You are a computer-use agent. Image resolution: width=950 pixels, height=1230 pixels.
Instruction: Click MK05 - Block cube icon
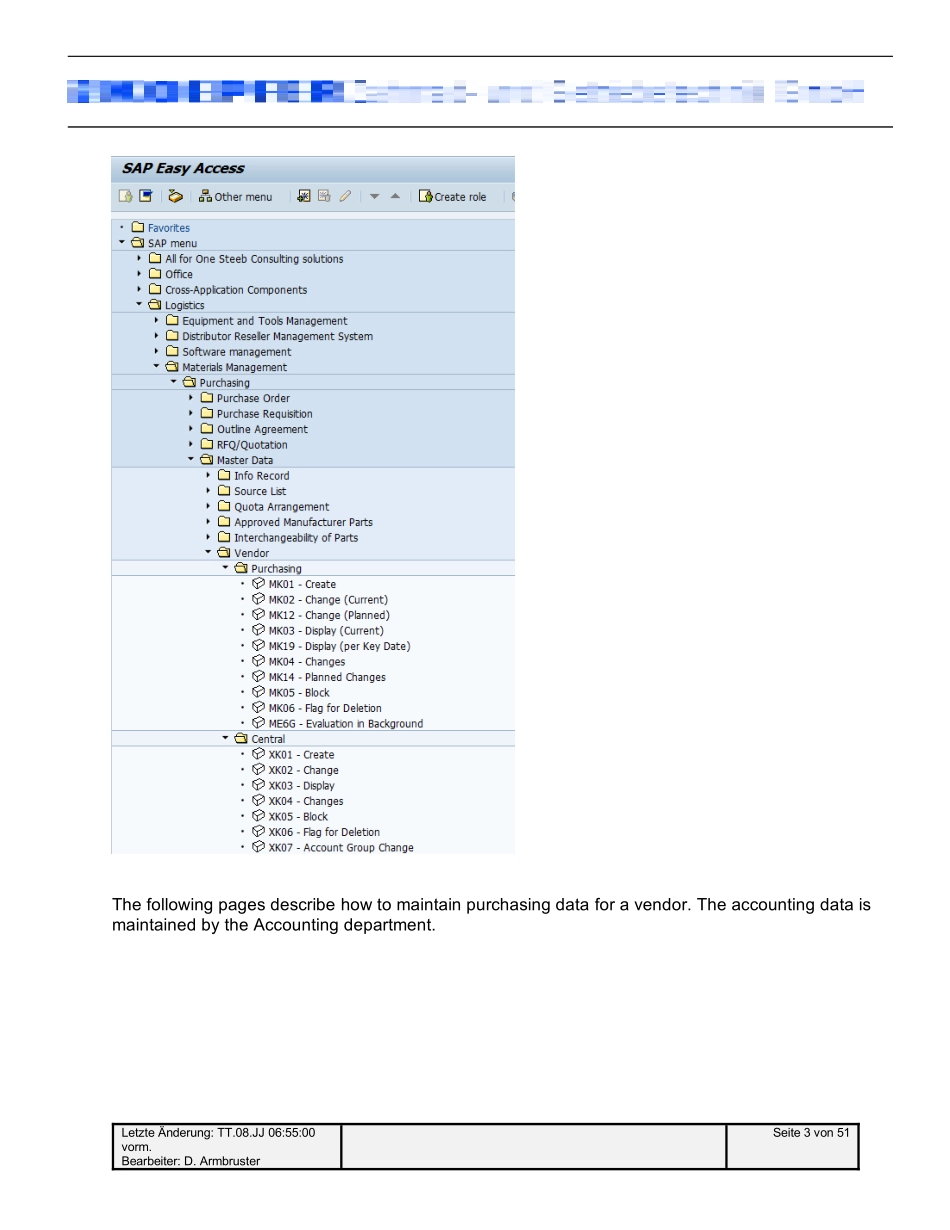pyautogui.click(x=258, y=692)
